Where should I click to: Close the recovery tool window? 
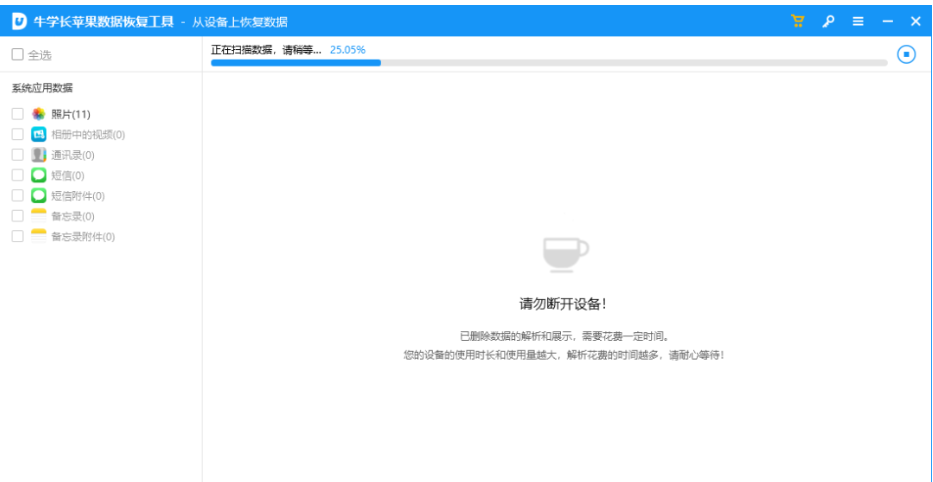tap(916, 21)
